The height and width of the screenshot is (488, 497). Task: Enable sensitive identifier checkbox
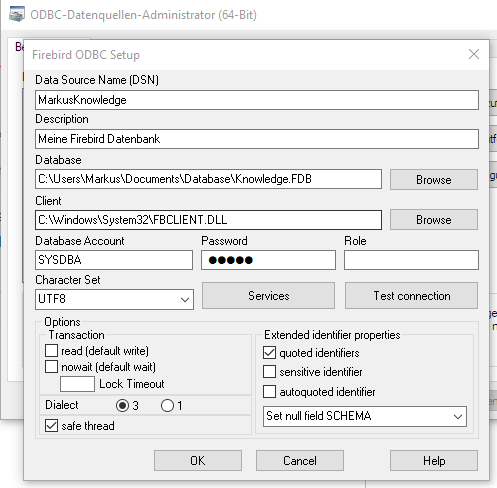[269, 371]
